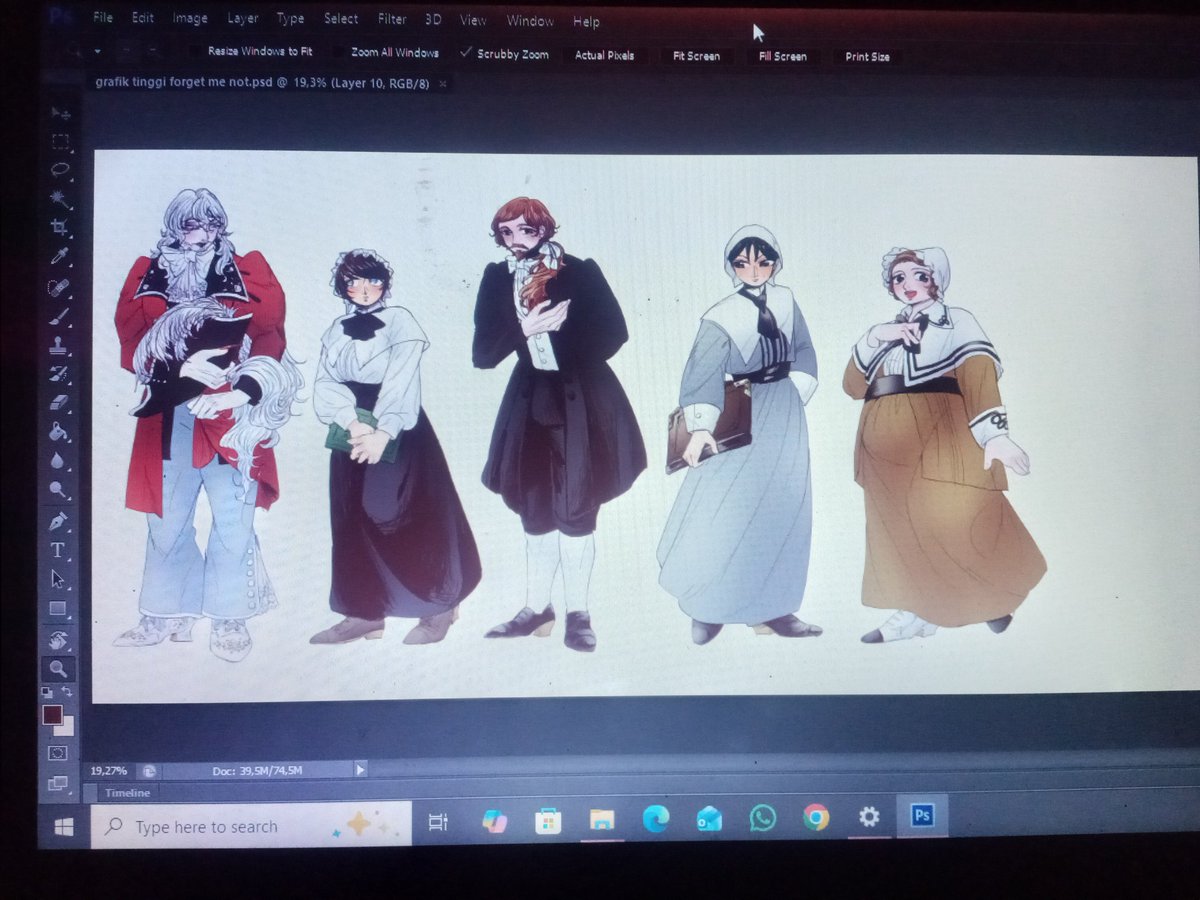Screen dimensions: 1200x900
Task: Open the background color swatch
Action: [x=68, y=728]
